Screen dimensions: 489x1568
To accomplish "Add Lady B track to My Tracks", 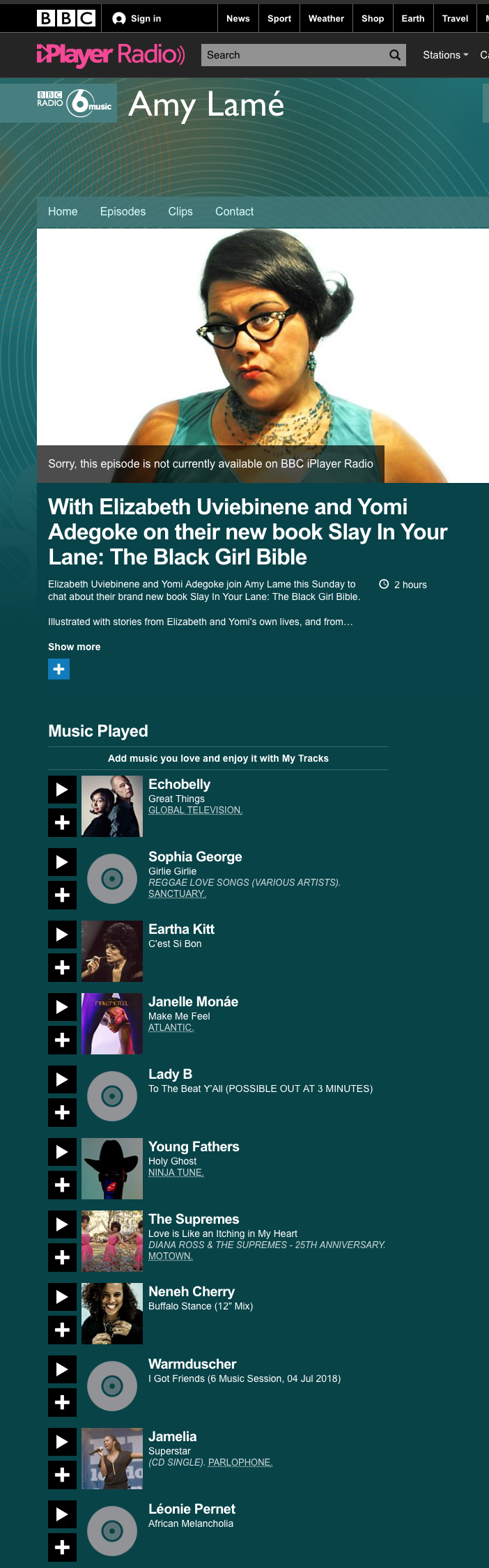I will [x=62, y=1112].
